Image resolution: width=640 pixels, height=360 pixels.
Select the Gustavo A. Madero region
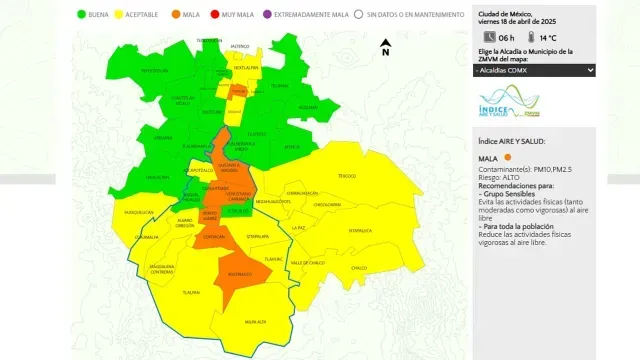tap(229, 167)
